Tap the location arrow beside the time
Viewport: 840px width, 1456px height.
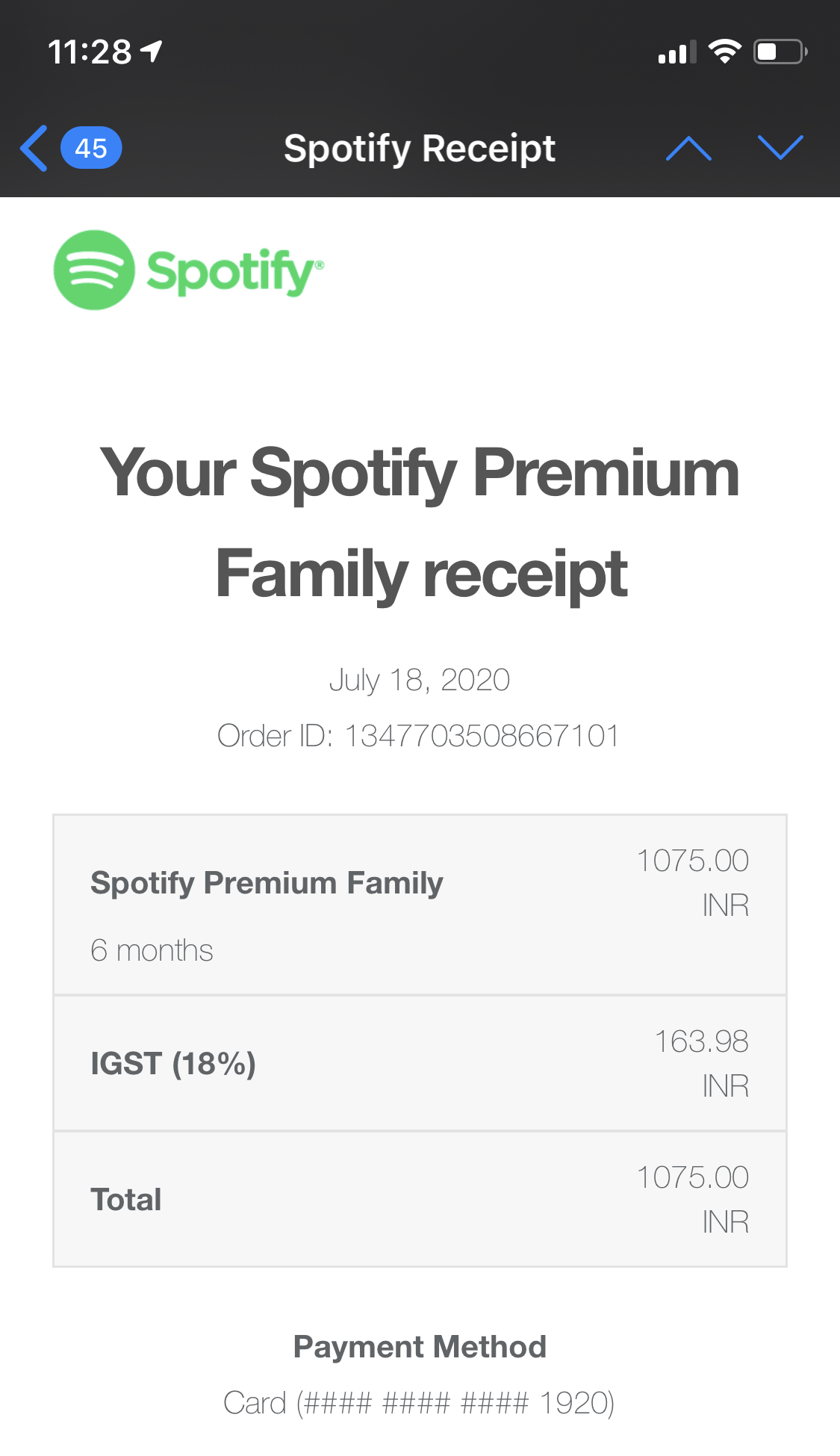coord(152,52)
